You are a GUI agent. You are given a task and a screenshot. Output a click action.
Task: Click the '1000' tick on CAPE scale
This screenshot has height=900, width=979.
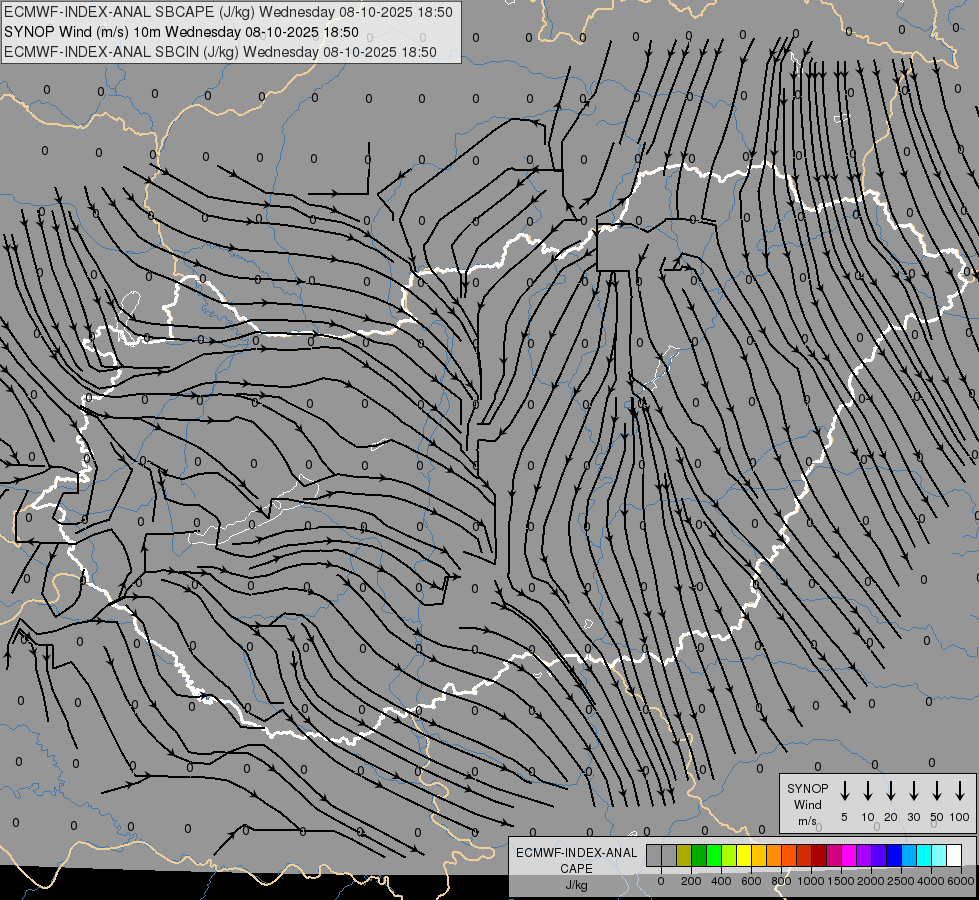tap(811, 881)
